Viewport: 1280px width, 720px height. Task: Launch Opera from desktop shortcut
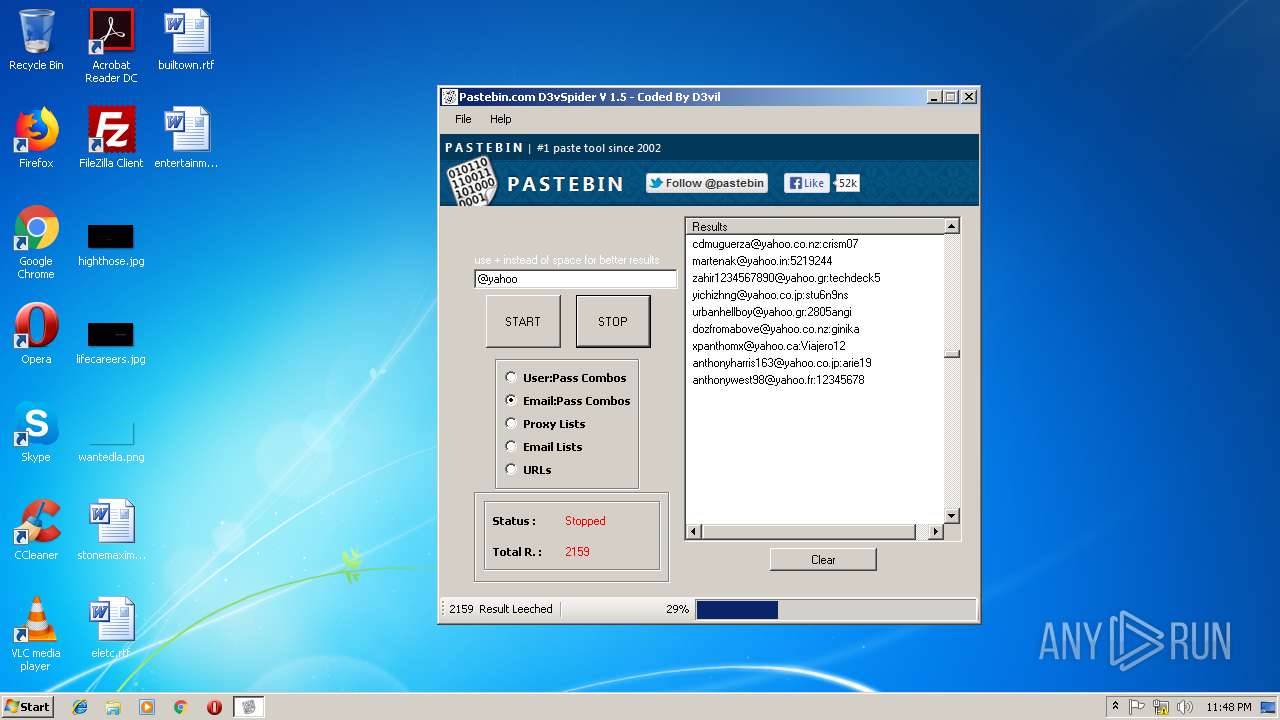36,334
